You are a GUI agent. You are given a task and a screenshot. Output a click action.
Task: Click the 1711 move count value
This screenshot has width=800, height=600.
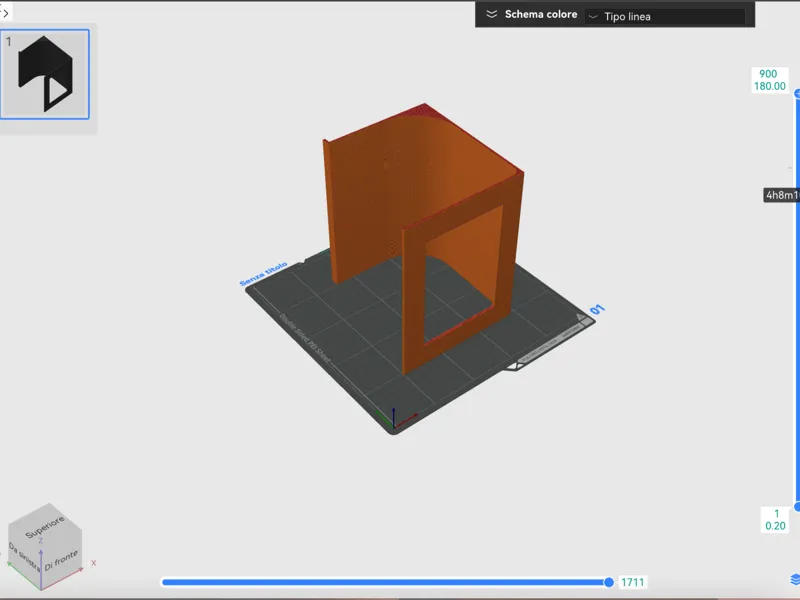633,582
